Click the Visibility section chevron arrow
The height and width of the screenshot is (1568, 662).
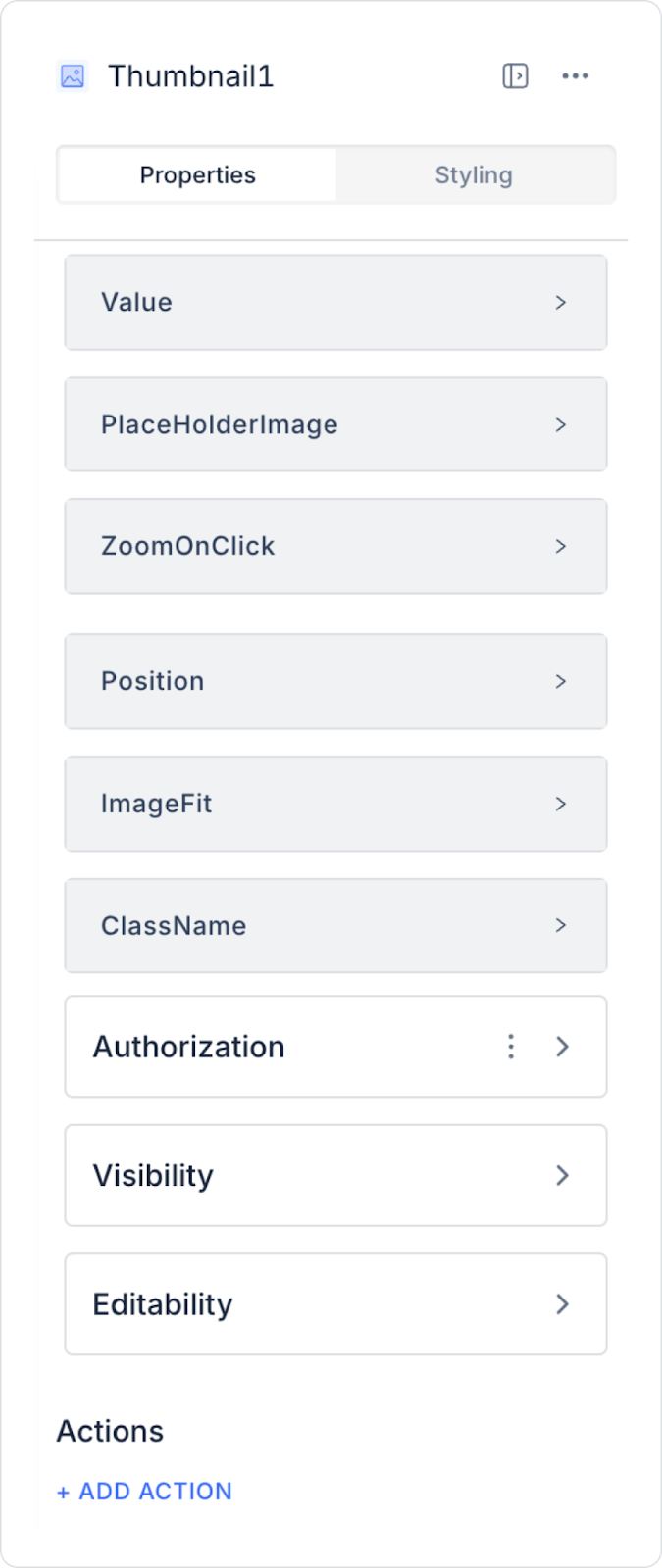pyautogui.click(x=562, y=1175)
